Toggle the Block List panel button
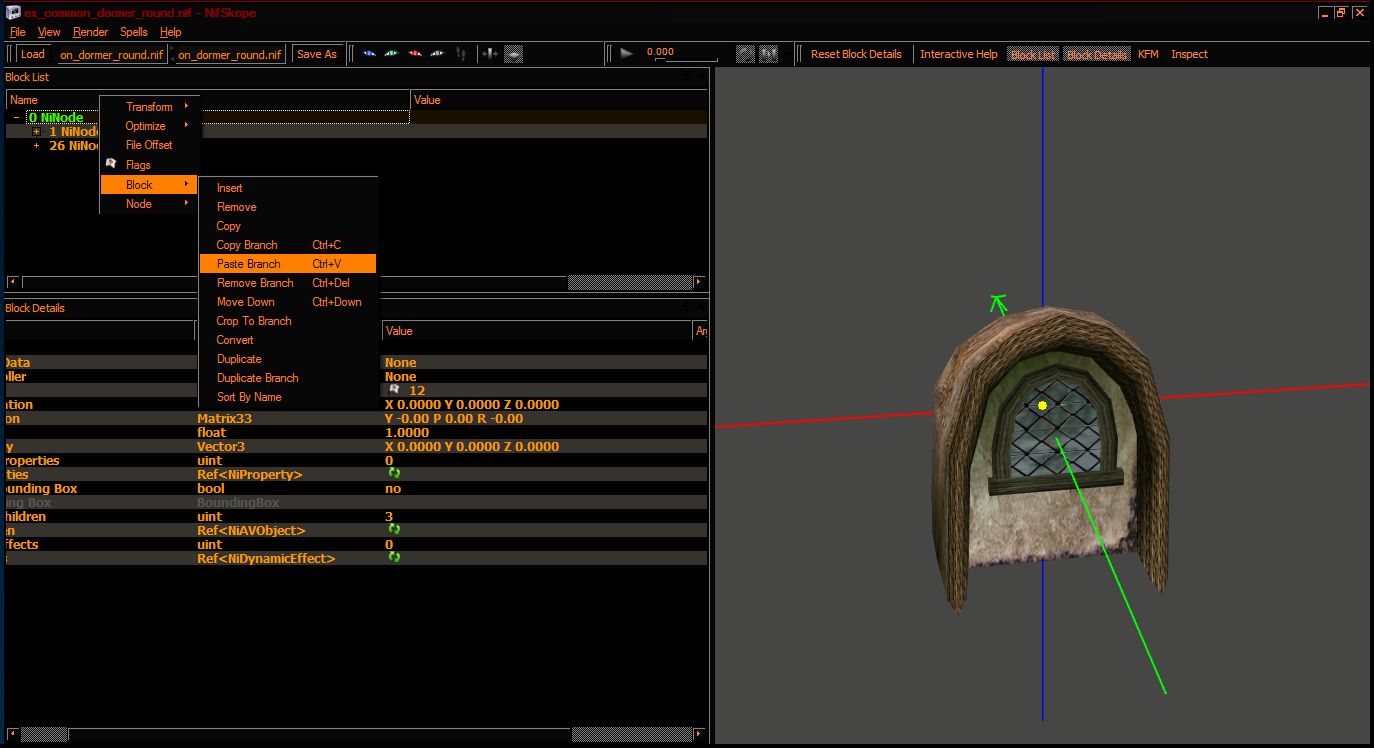The image size is (1374, 748). [x=1033, y=54]
